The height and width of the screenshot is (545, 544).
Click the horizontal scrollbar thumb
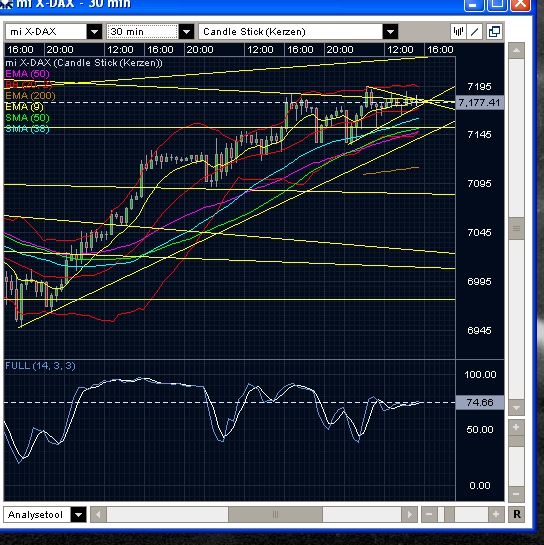point(275,514)
